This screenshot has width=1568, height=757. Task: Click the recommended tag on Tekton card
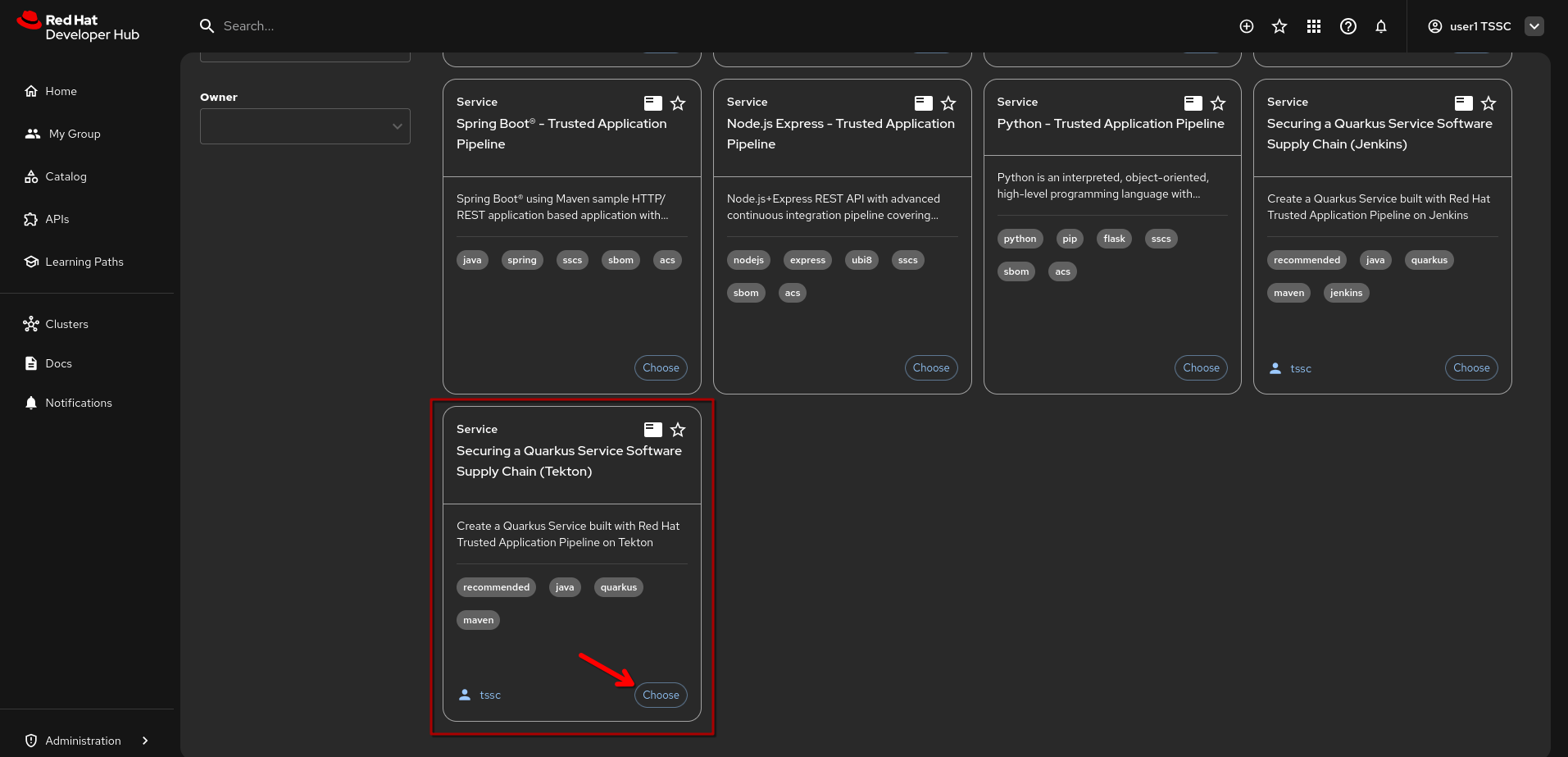click(x=496, y=587)
